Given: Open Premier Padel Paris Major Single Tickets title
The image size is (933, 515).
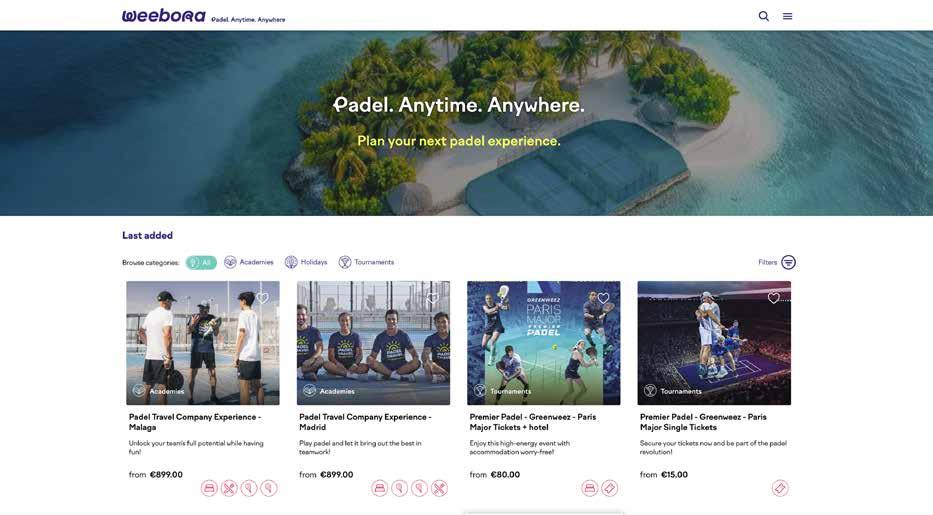Looking at the screenshot, I should pos(703,422).
